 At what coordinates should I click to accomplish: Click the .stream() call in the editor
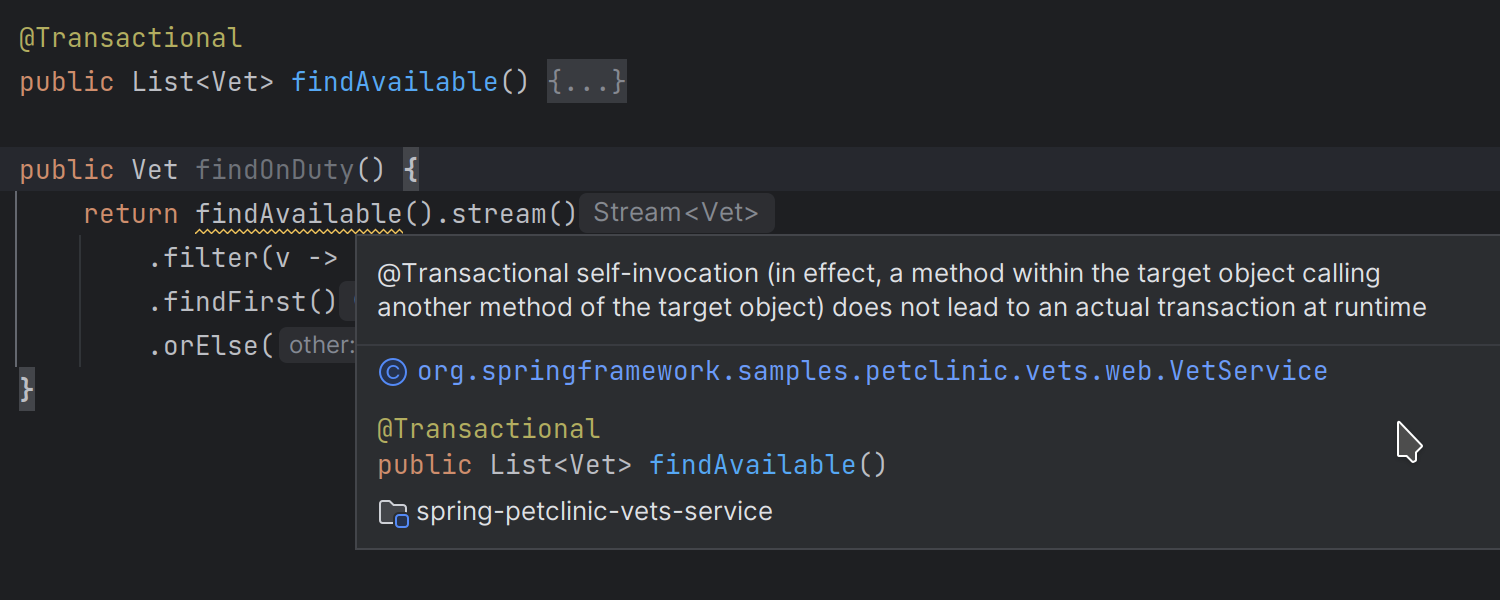(507, 214)
